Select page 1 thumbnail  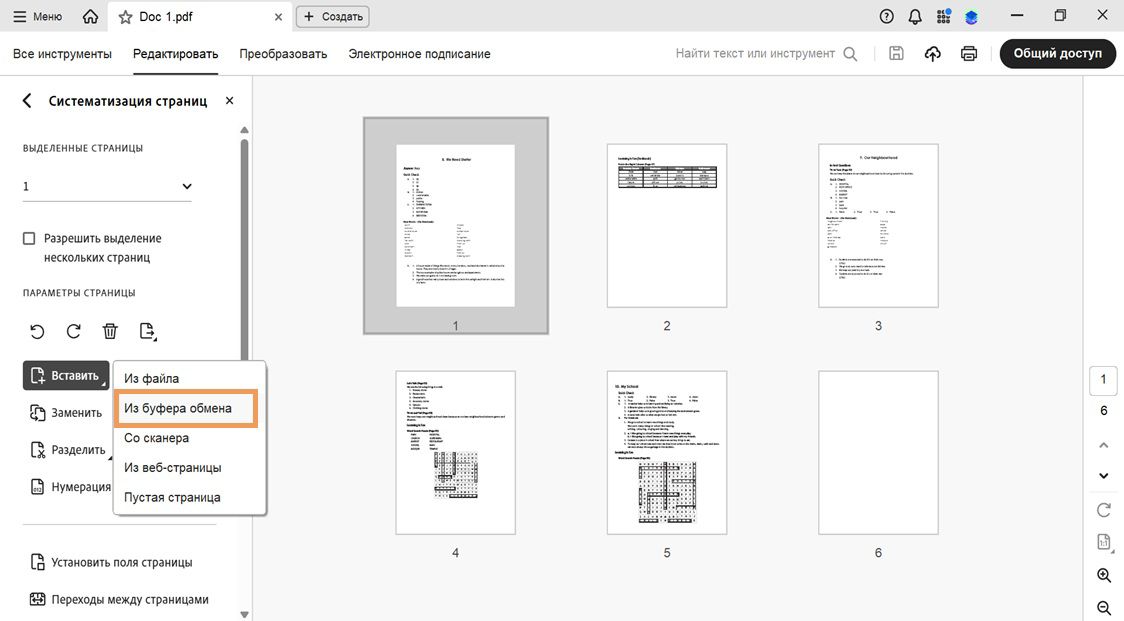point(456,226)
